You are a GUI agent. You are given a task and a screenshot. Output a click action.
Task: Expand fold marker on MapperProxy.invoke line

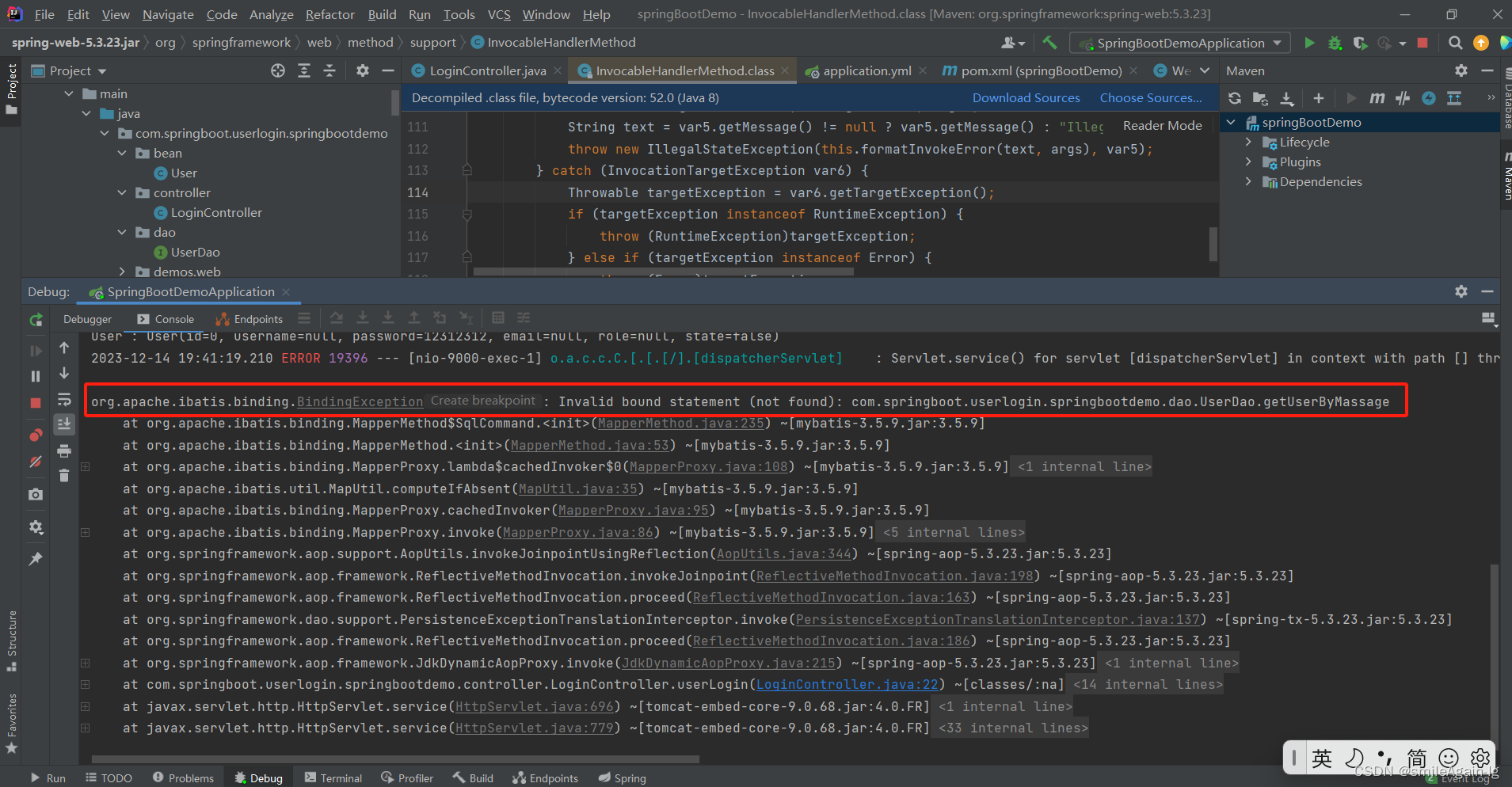(85, 532)
